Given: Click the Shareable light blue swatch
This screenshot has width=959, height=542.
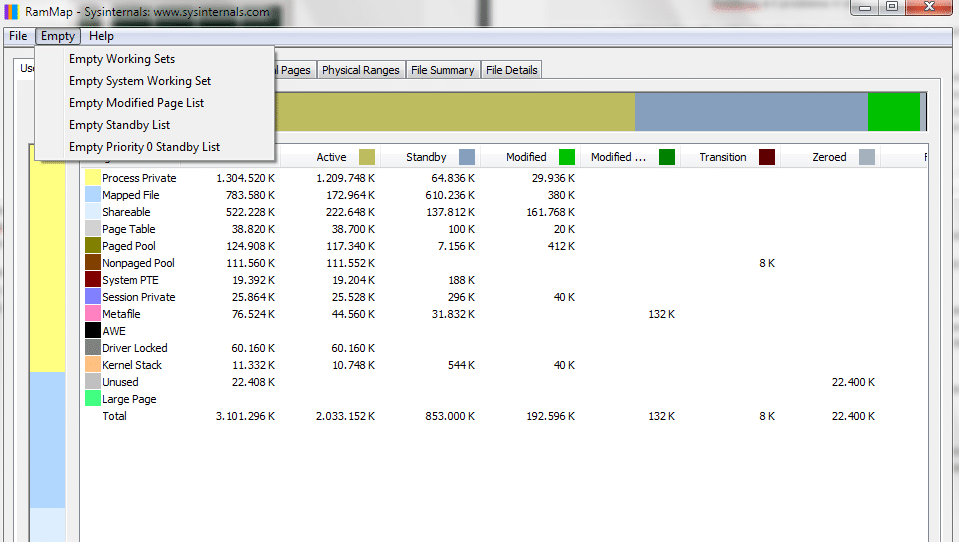Looking at the screenshot, I should [x=93, y=212].
